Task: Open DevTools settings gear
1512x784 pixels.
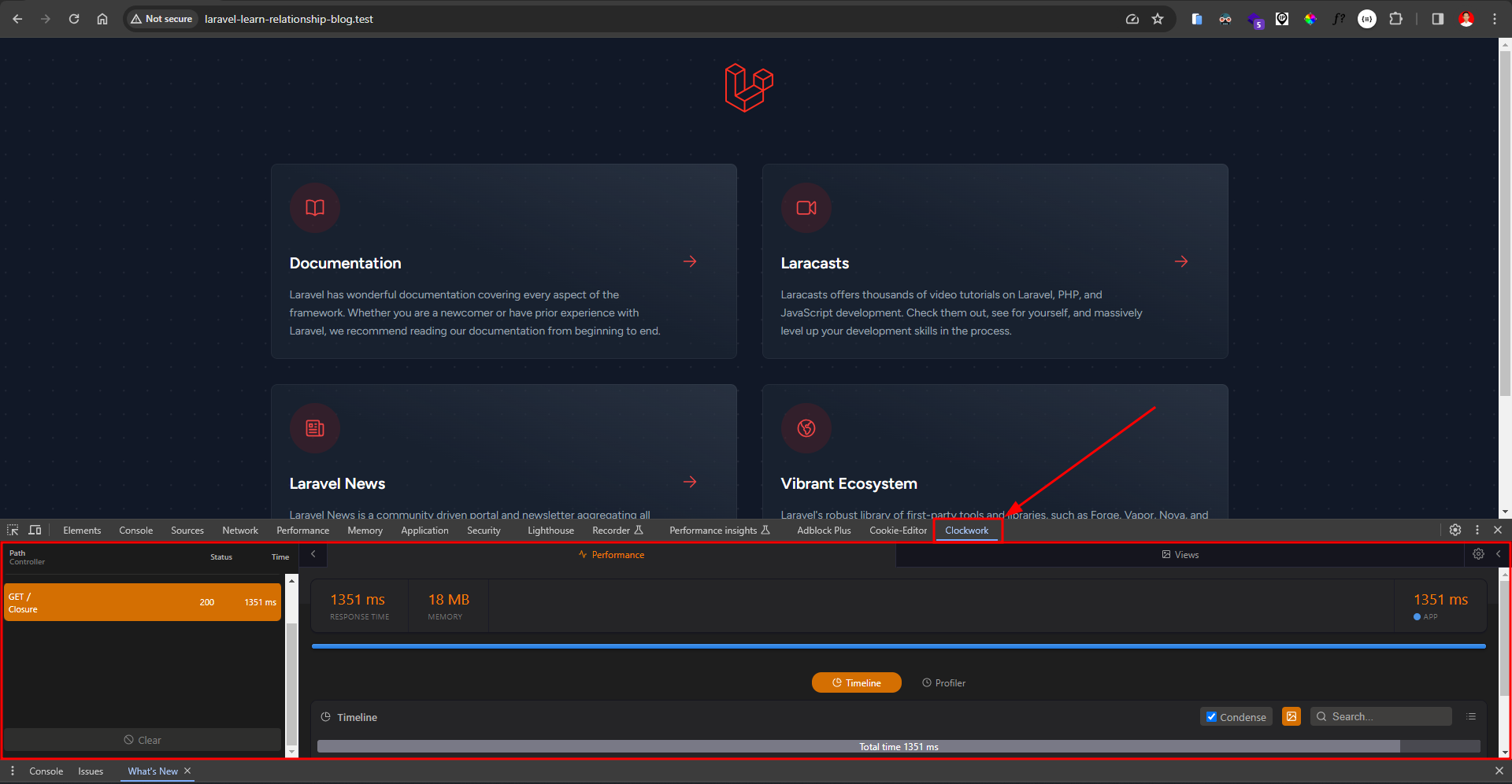Action: (x=1455, y=530)
